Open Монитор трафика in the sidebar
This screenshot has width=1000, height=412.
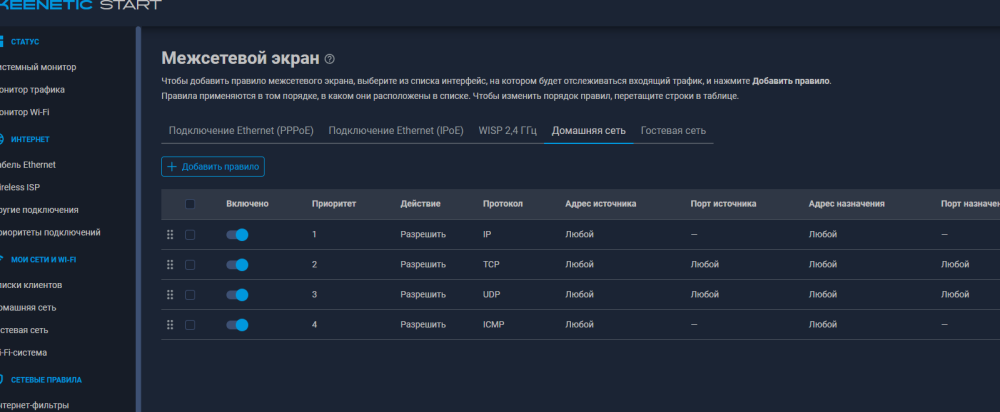pos(33,90)
